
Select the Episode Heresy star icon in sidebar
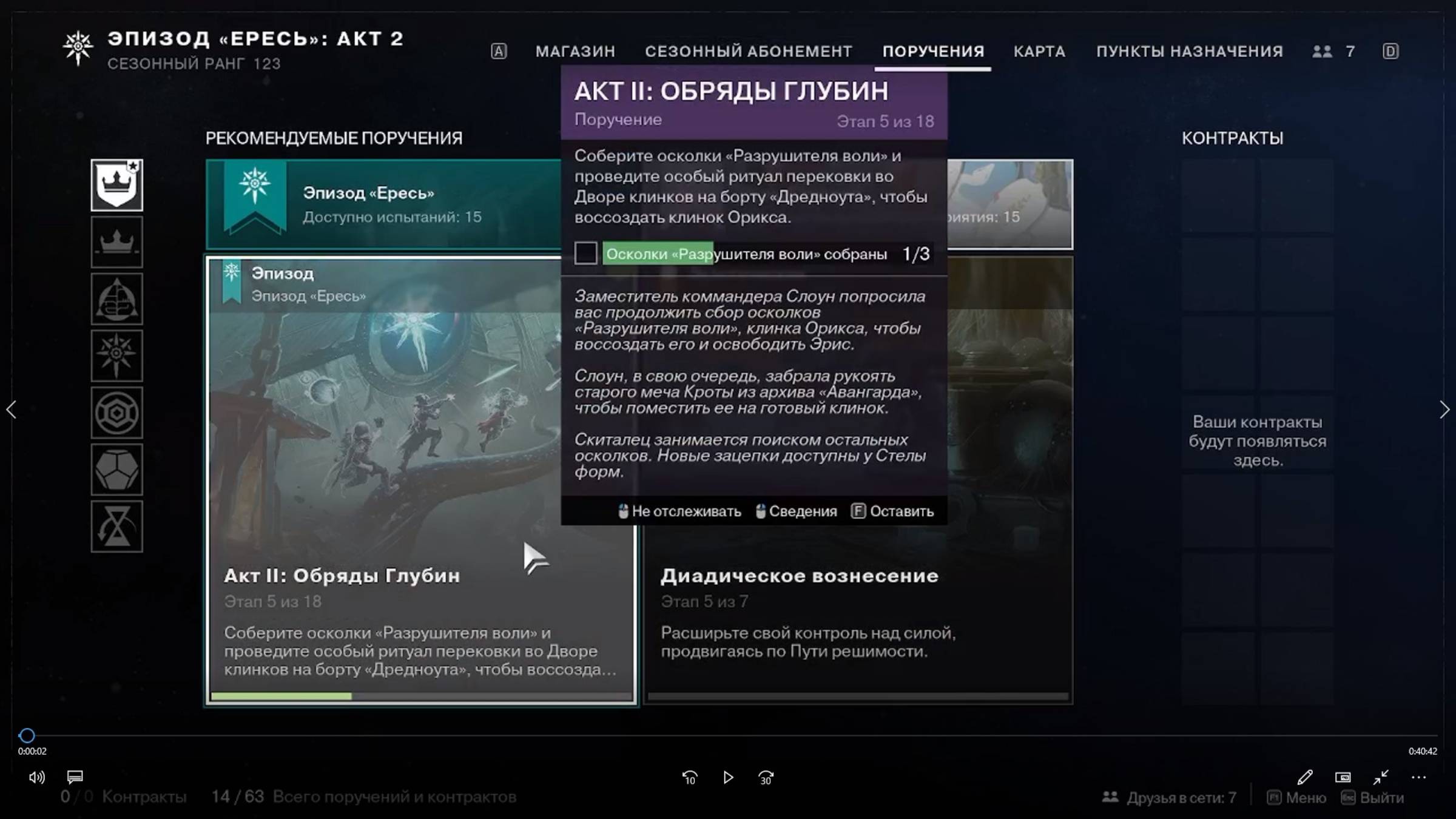point(116,355)
